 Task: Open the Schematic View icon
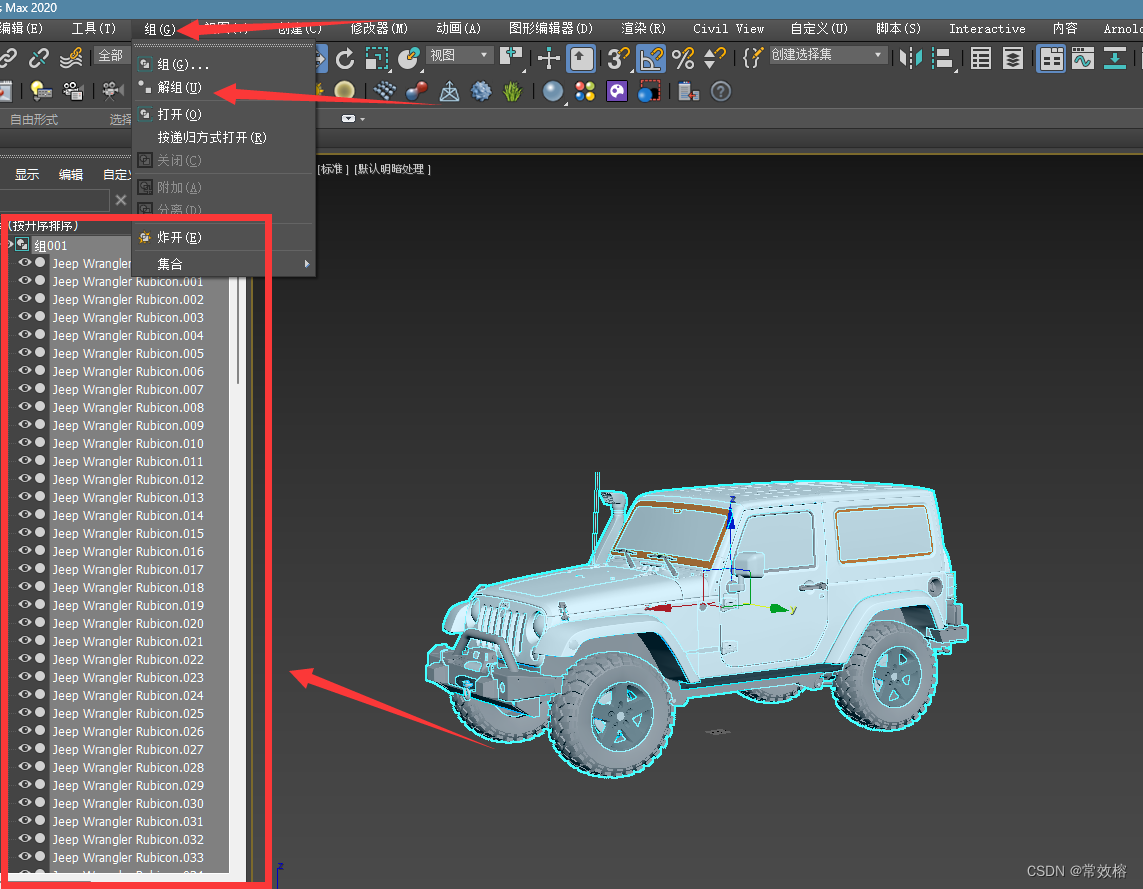[x=1115, y=58]
